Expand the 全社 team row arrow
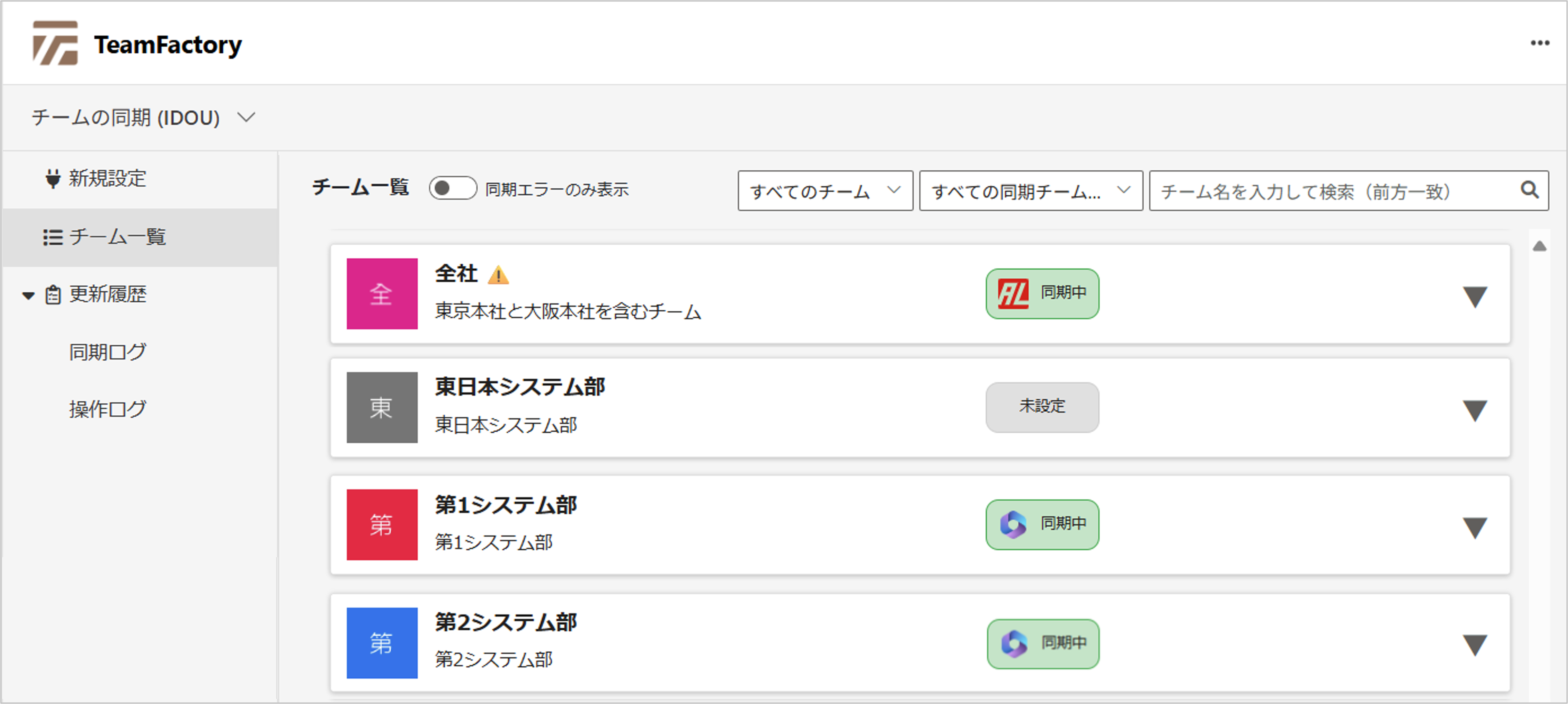The height and width of the screenshot is (704, 1568). (x=1475, y=297)
